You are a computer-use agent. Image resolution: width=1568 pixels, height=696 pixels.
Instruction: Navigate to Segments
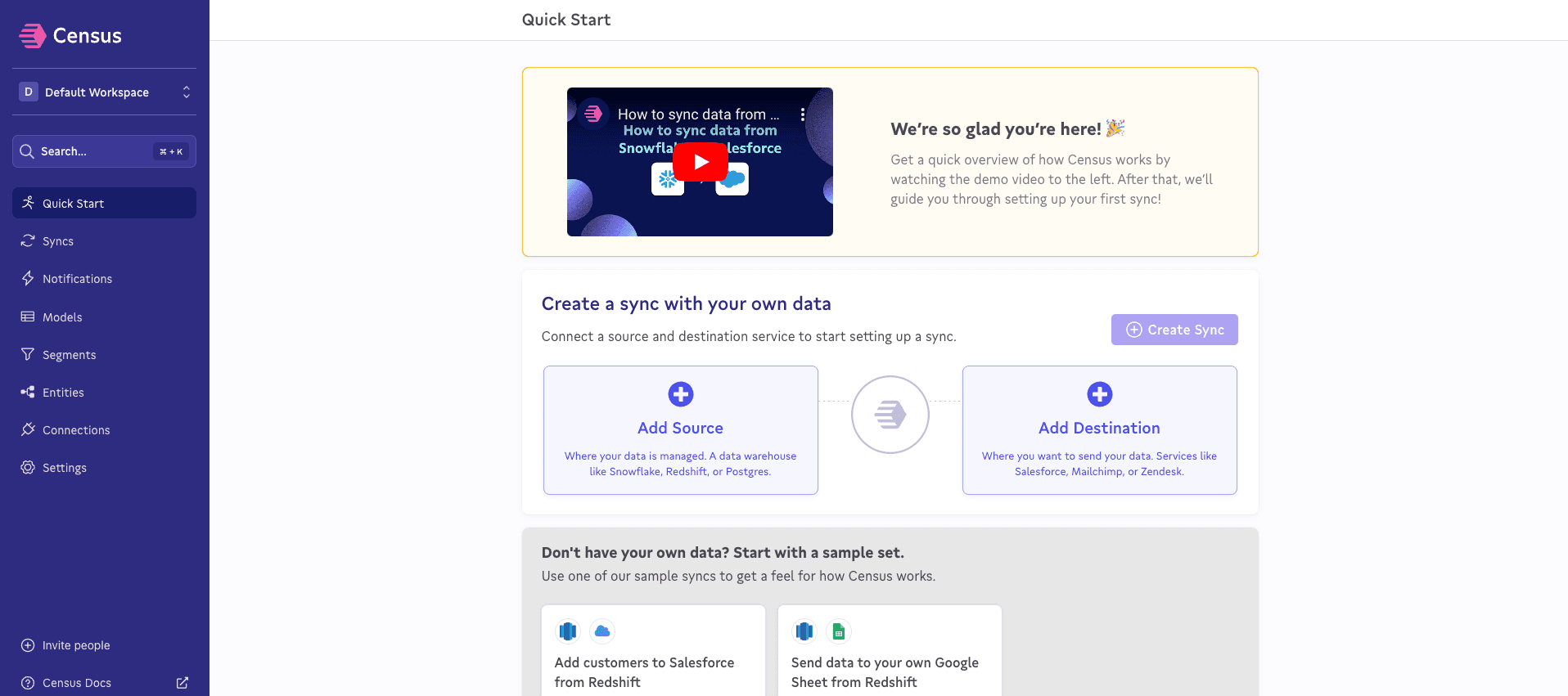point(69,355)
